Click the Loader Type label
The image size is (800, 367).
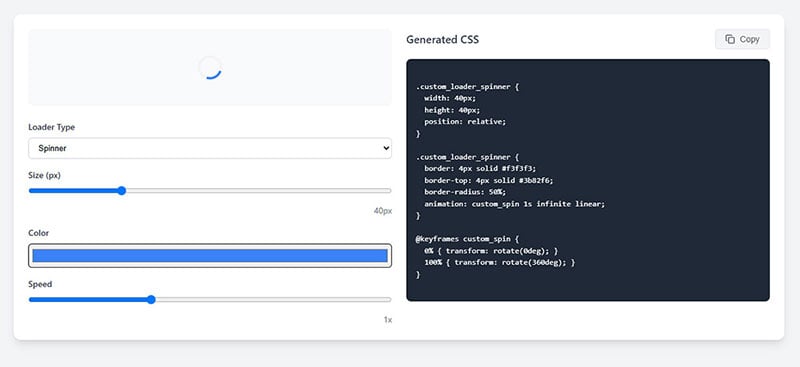52,127
